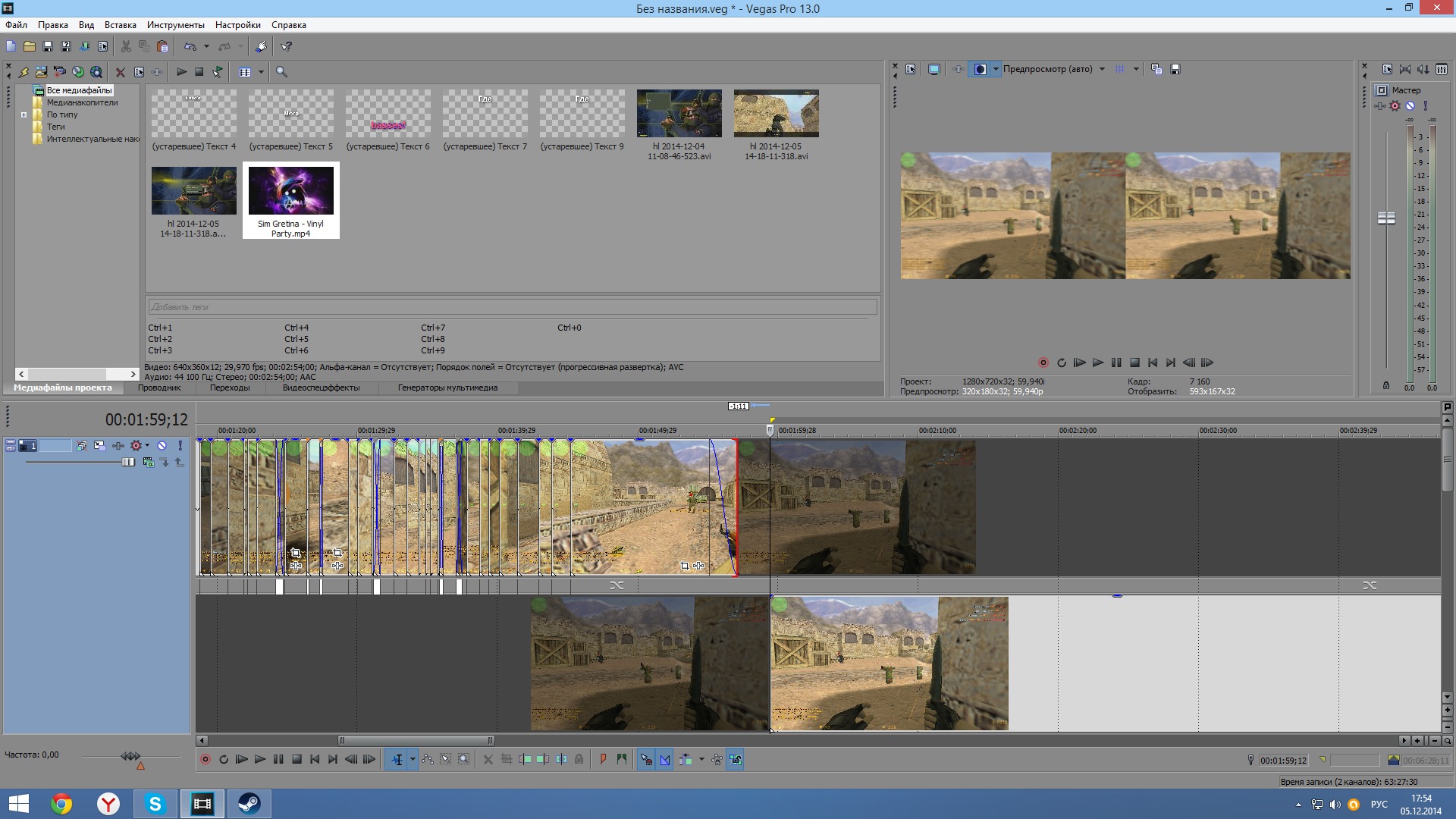Viewport: 1456px width, 819px height.
Task: Create a new project via toolbar icon
Action: coord(11,46)
